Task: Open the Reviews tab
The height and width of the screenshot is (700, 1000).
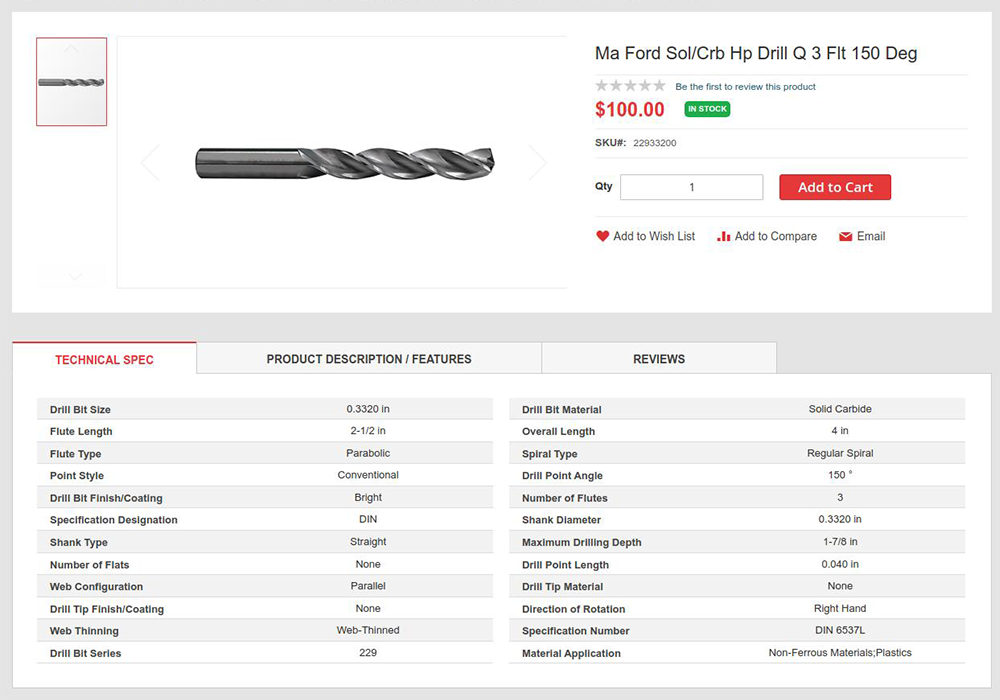Action: point(659,358)
